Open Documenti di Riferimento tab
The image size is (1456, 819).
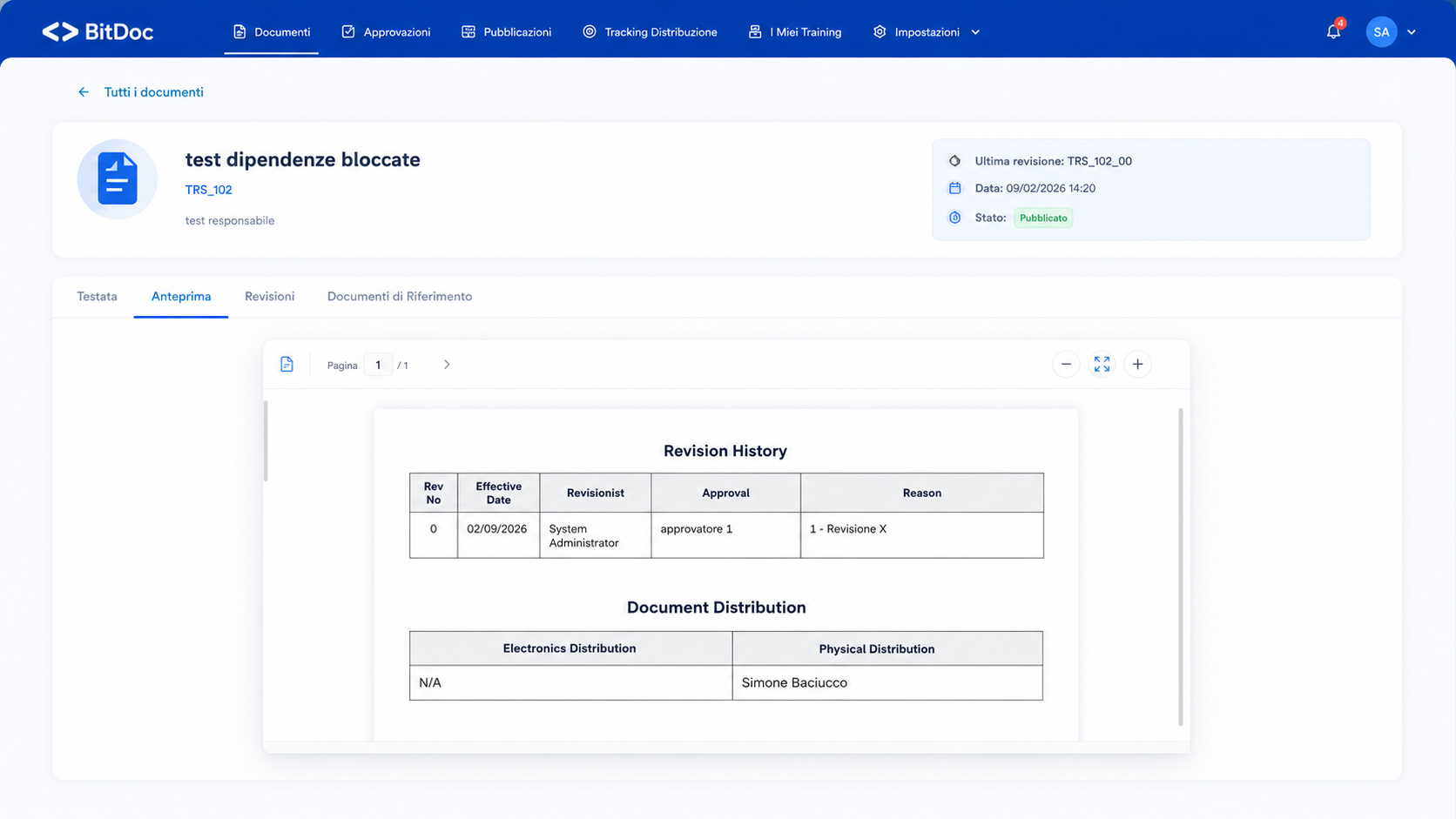coord(400,297)
